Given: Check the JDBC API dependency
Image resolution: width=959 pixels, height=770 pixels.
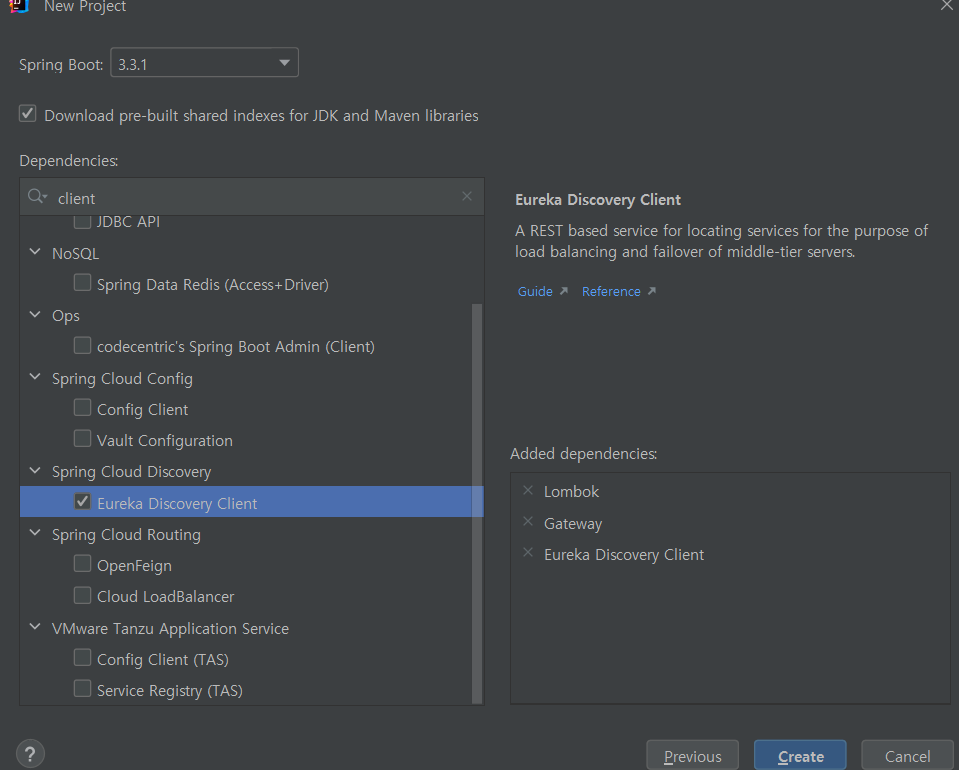Looking at the screenshot, I should tap(82, 221).
